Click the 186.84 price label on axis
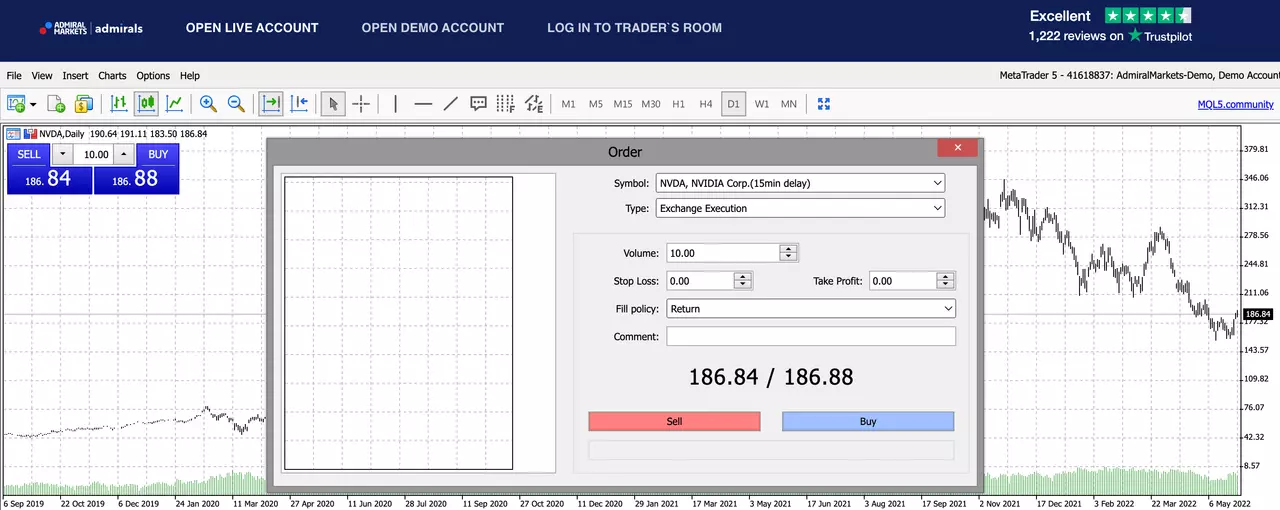Viewport: 1280px width, 510px height. [x=1257, y=314]
